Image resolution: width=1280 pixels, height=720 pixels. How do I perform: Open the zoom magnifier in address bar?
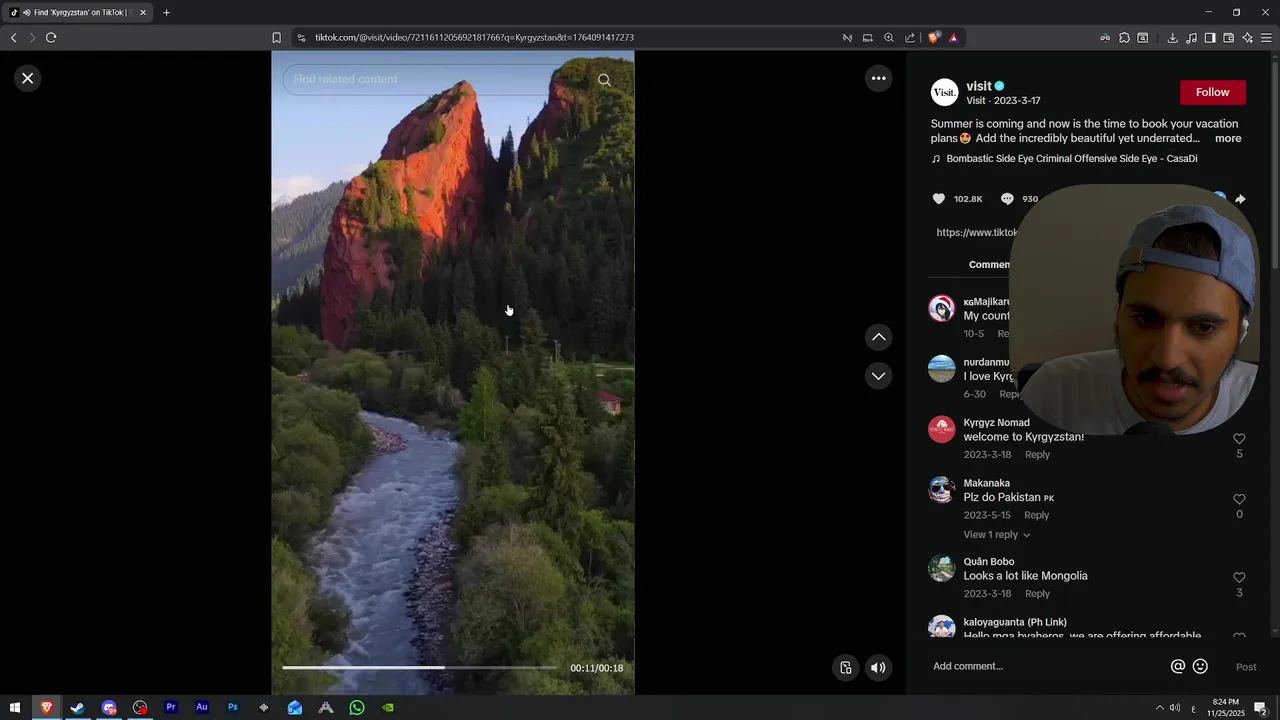[x=888, y=38]
